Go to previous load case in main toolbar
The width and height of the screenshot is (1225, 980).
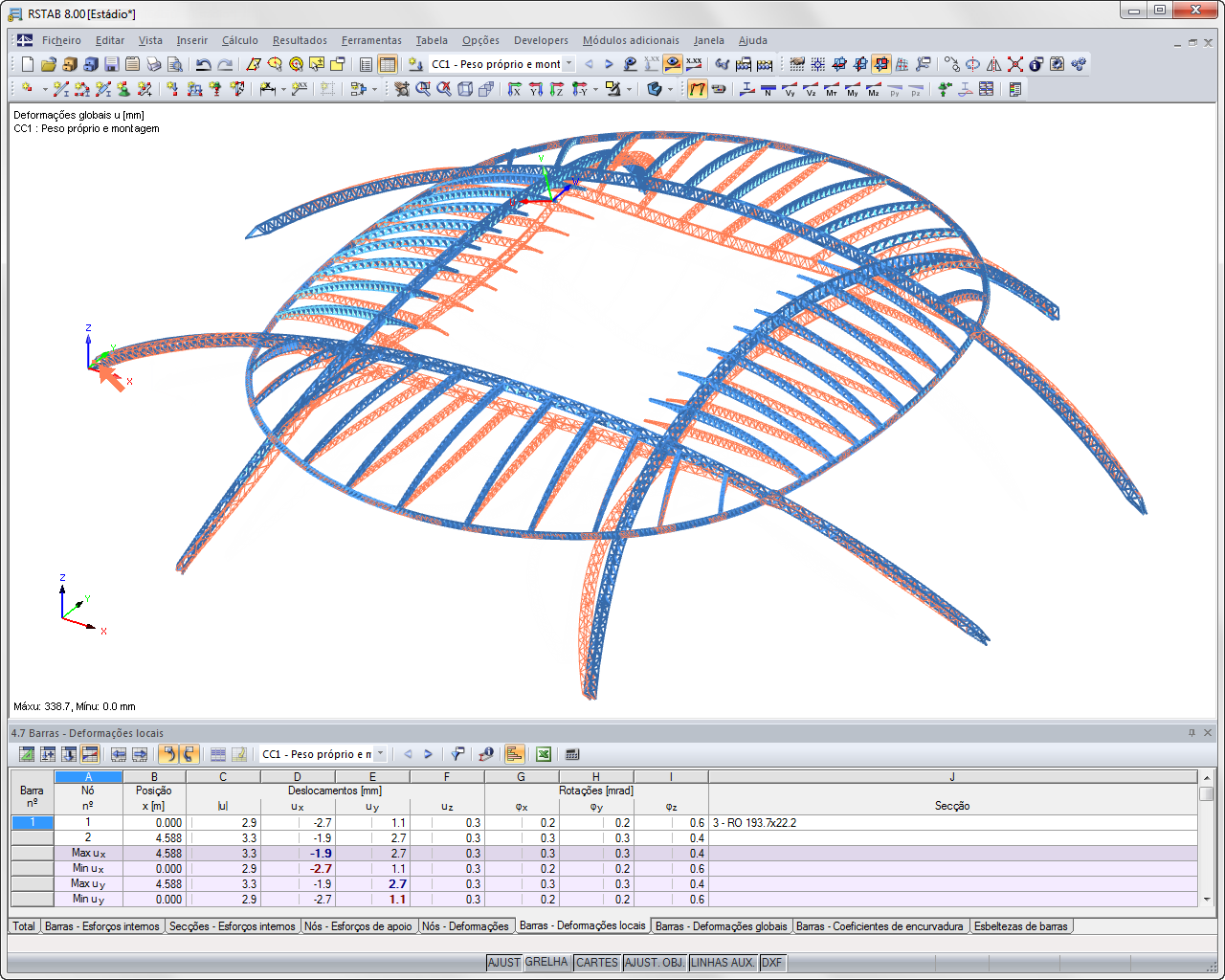point(589,64)
